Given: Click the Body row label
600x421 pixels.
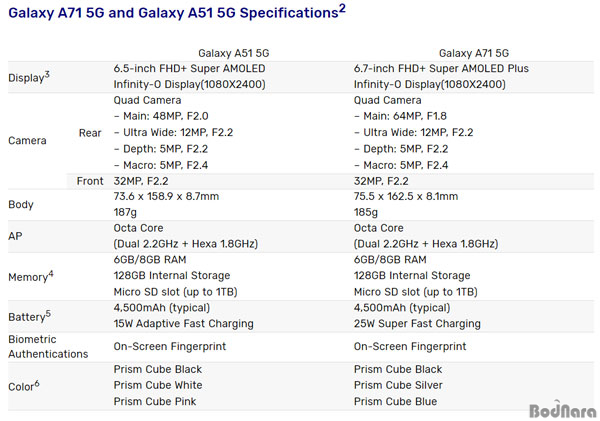Looking at the screenshot, I should pos(21,204).
